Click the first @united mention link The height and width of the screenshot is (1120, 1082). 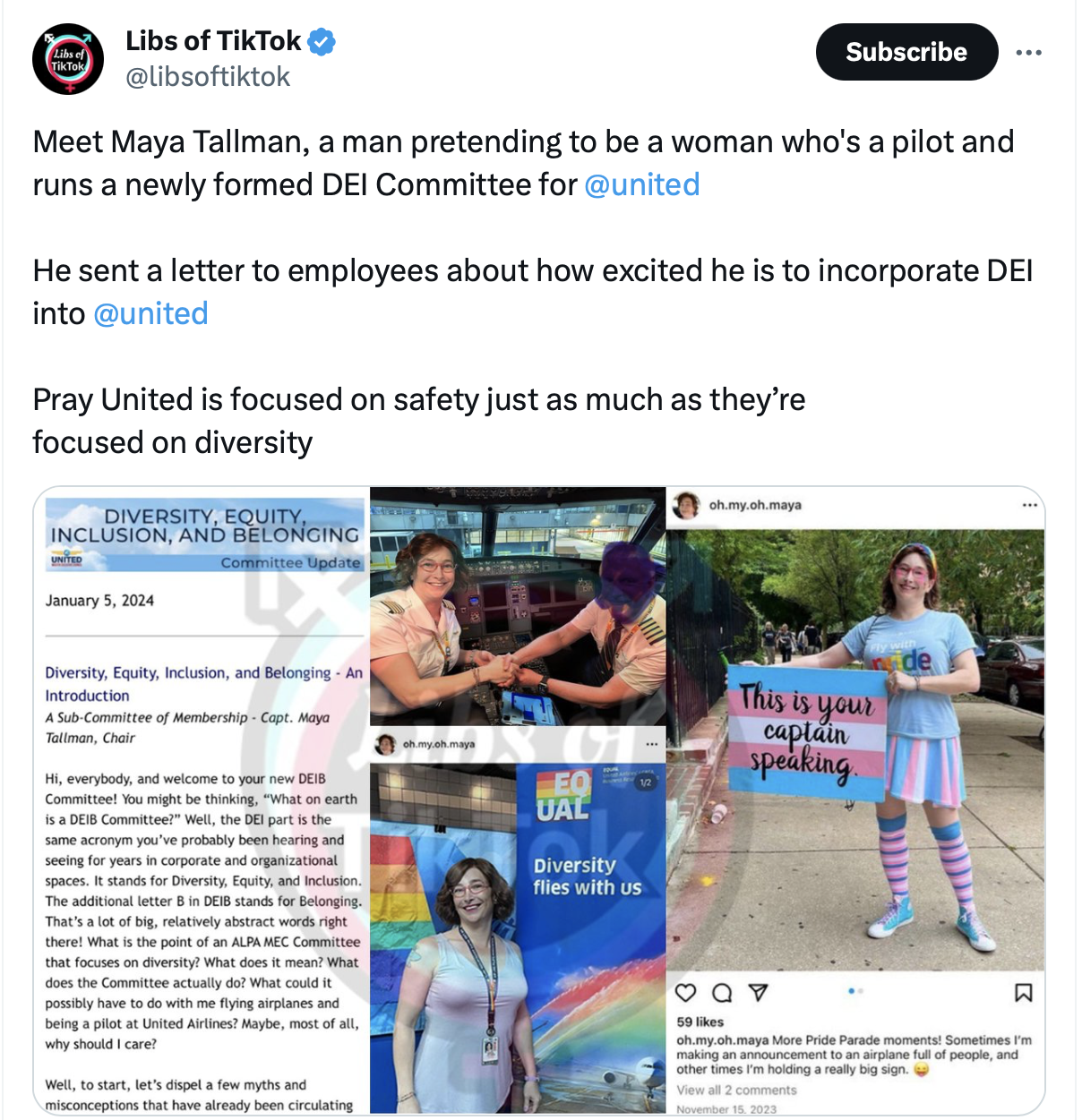coord(642,184)
